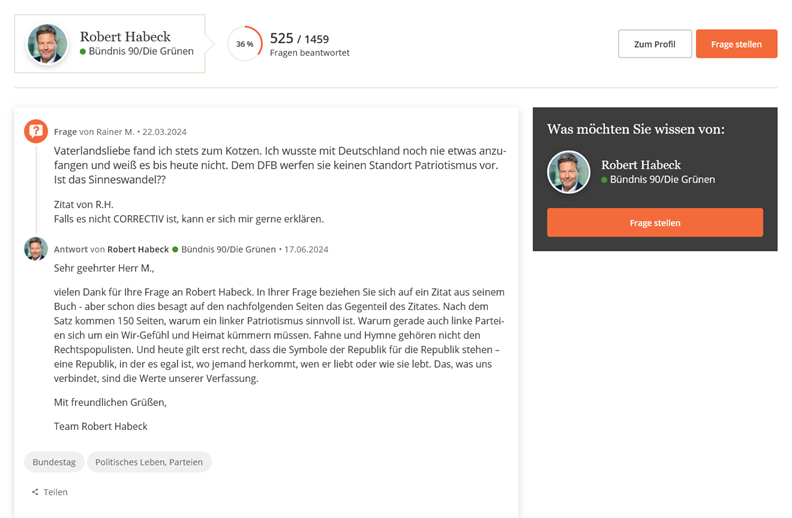The width and height of the screenshot is (792, 518).
Task: Click the small answer avatar icon
Action: point(36,249)
